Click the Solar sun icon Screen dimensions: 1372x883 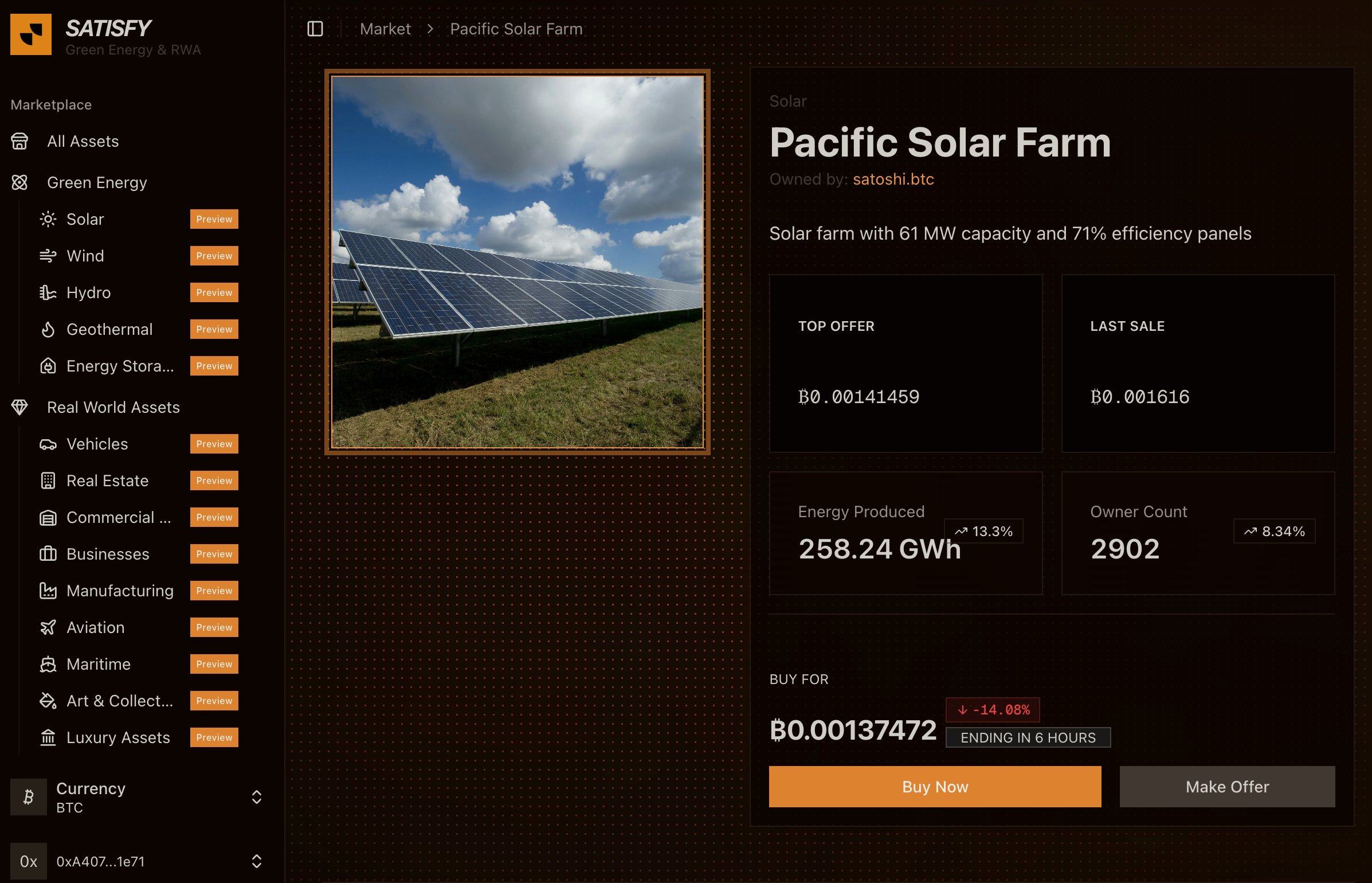(48, 219)
